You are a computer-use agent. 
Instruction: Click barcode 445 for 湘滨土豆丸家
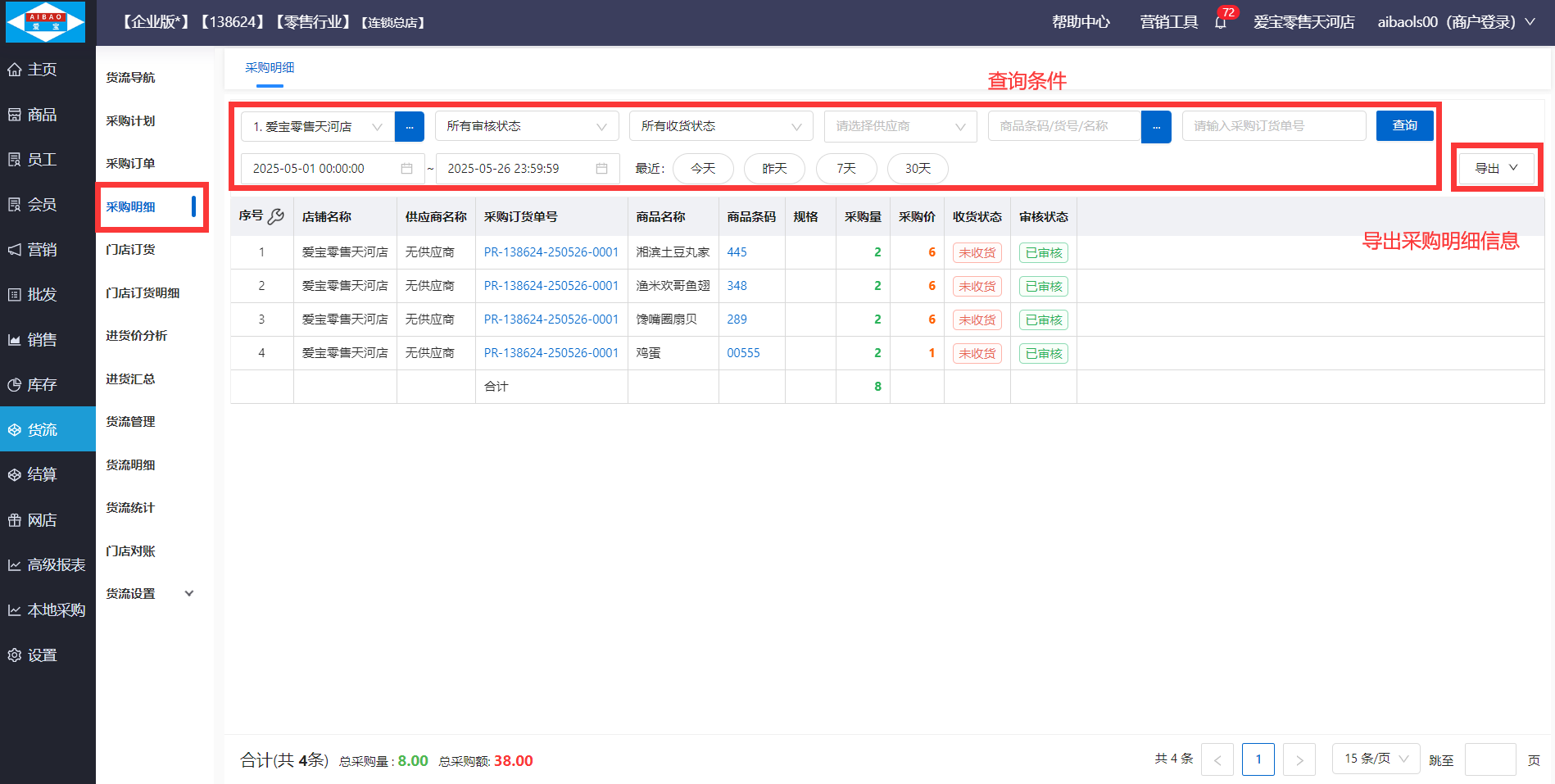[x=737, y=252]
